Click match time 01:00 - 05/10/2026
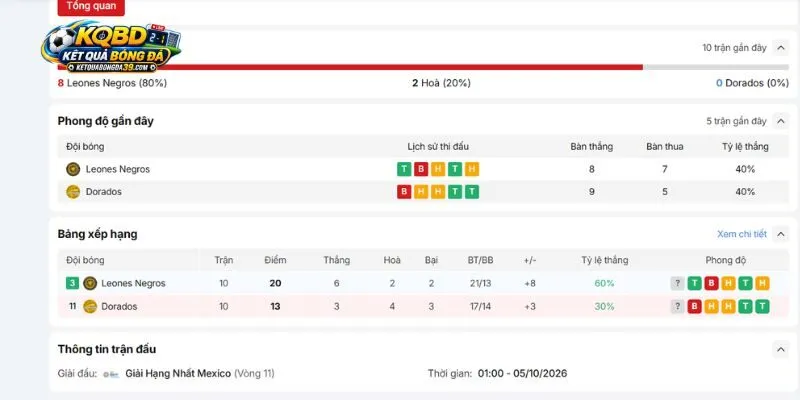This screenshot has height=400, width=800. tap(522, 373)
